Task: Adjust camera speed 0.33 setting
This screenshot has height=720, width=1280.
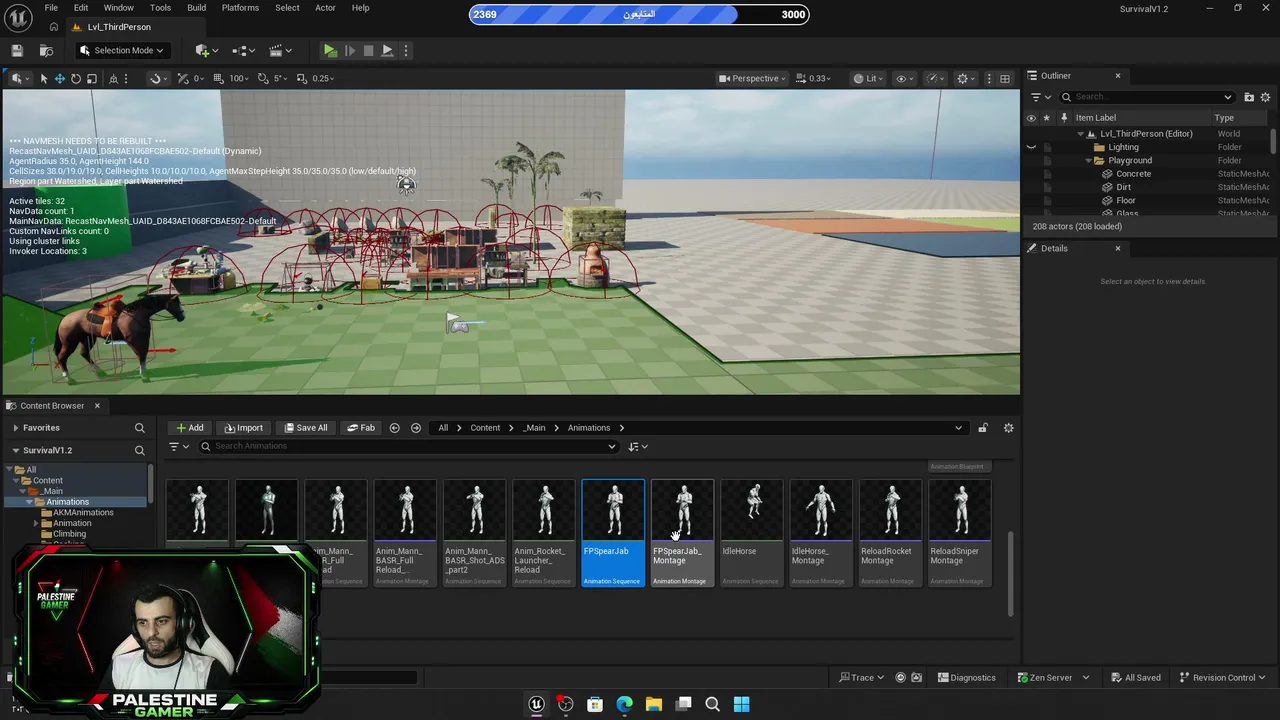Action: (x=815, y=78)
